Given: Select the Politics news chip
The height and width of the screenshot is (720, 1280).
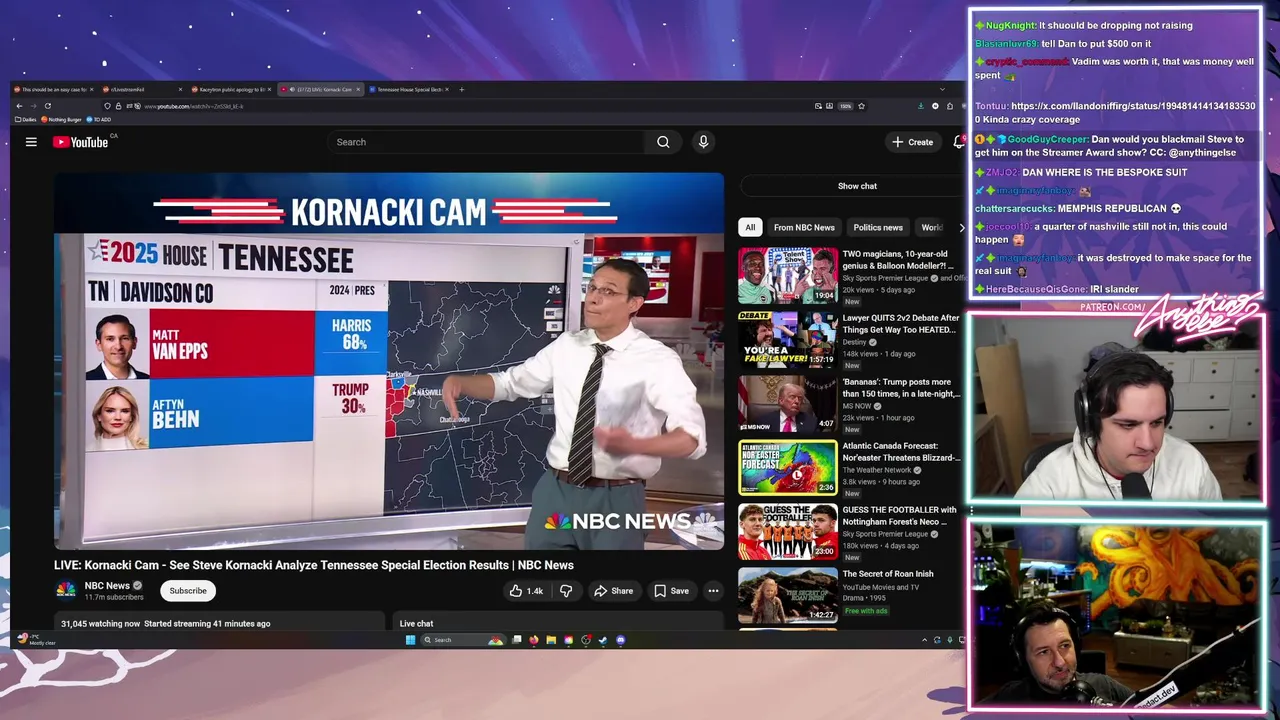Looking at the screenshot, I should (x=878, y=227).
